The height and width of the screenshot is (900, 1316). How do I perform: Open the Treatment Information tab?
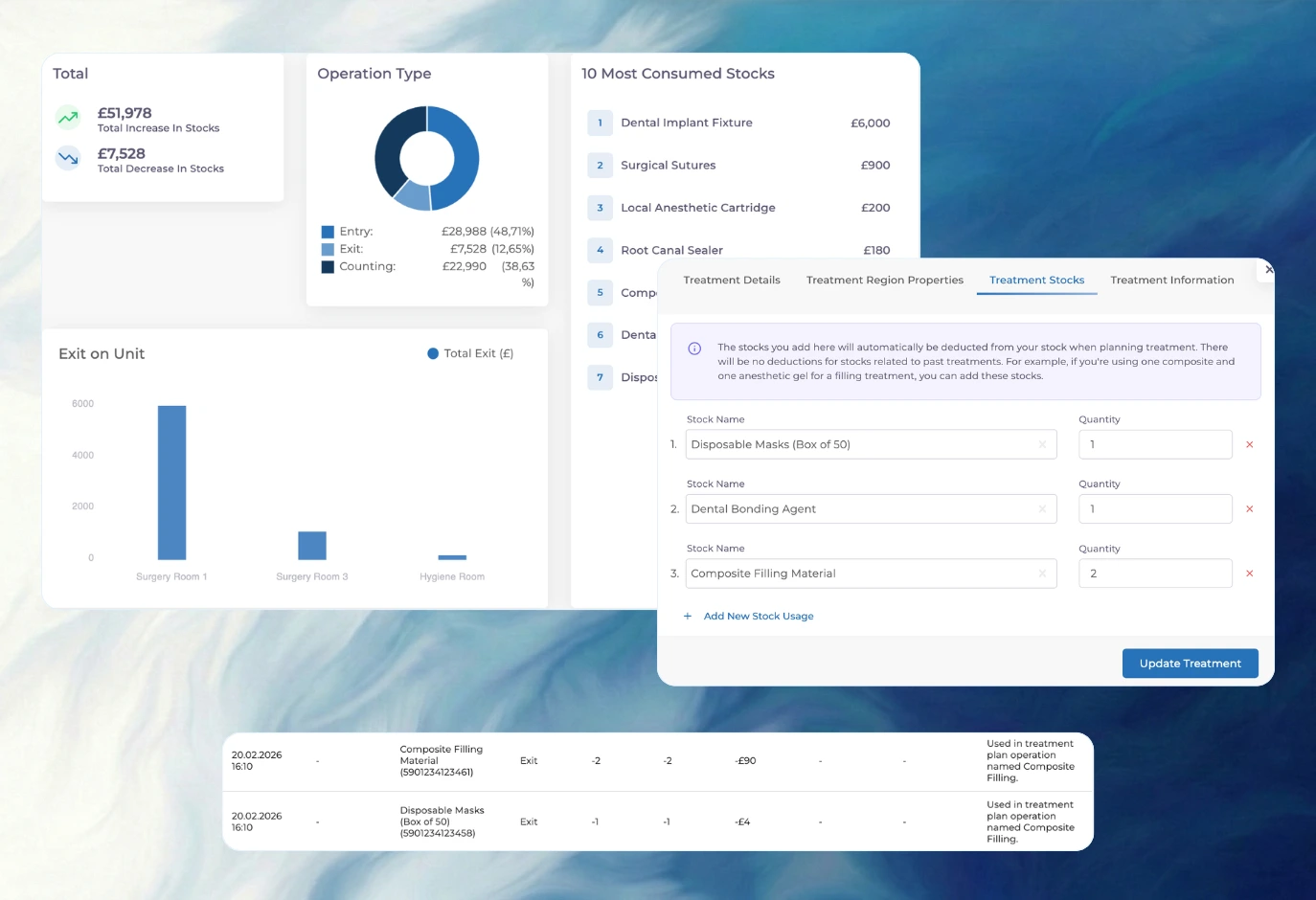[x=1171, y=280]
